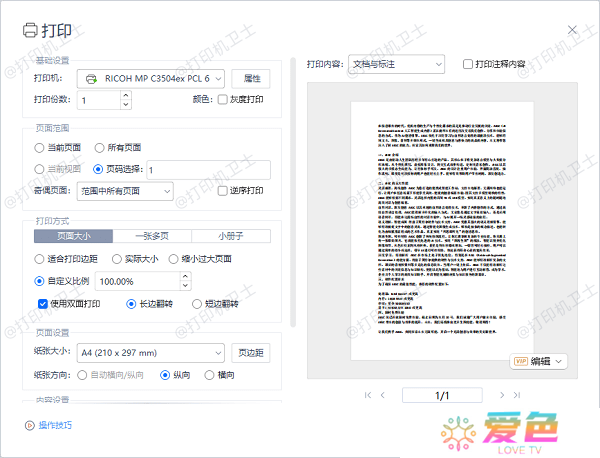Decrease the print copies count
This screenshot has width=600, height=458.
tap(126, 104)
